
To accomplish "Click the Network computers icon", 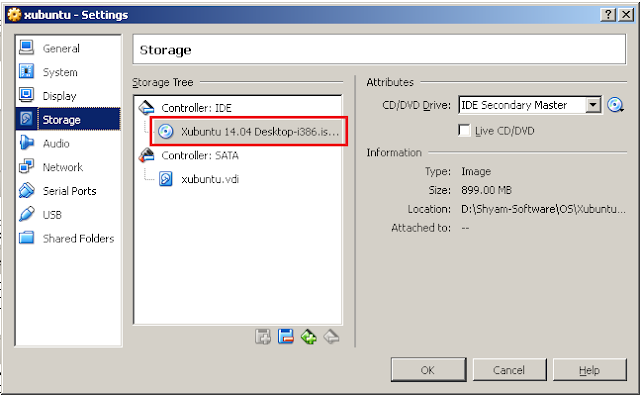I will point(27,166).
